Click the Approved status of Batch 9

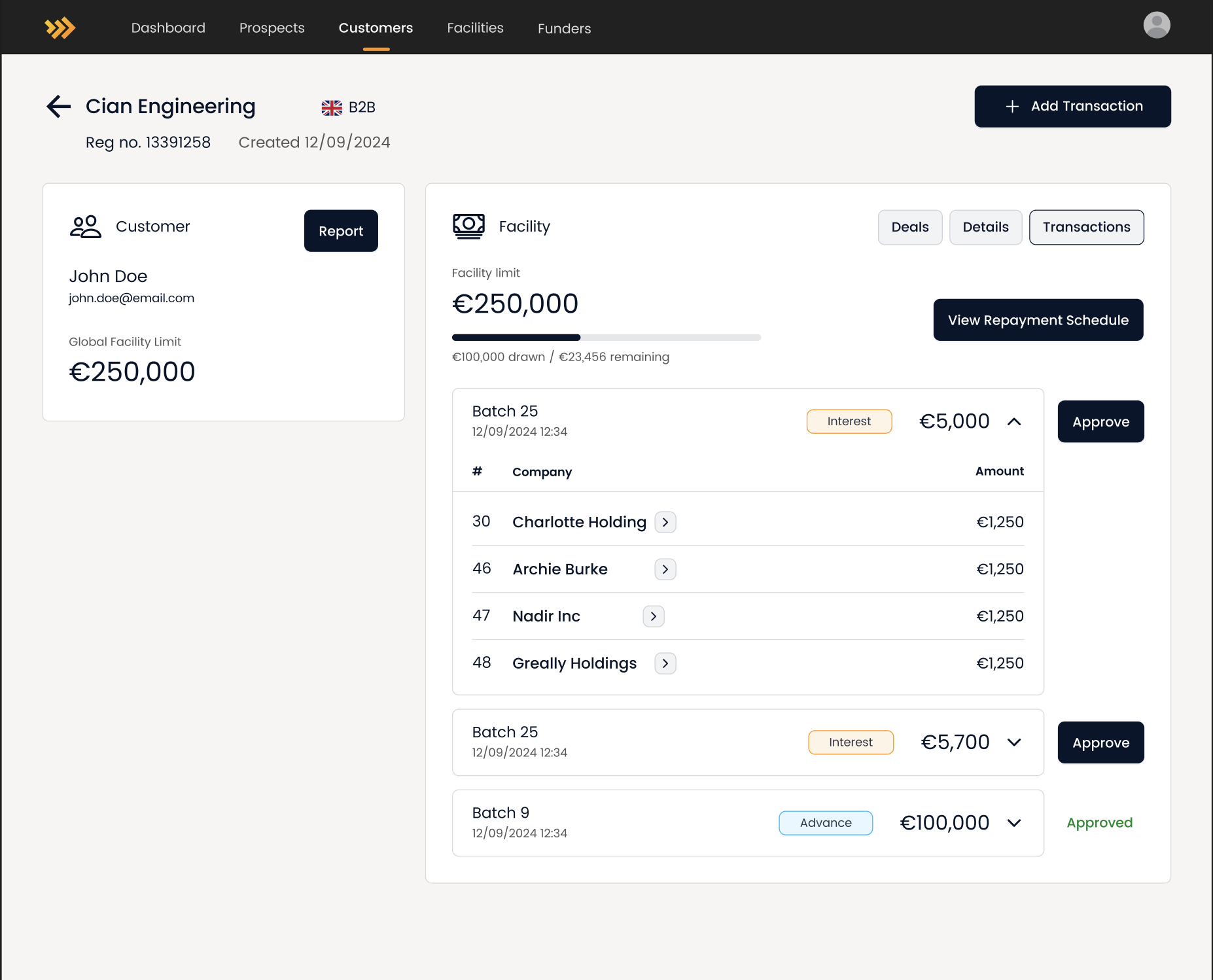(1099, 822)
